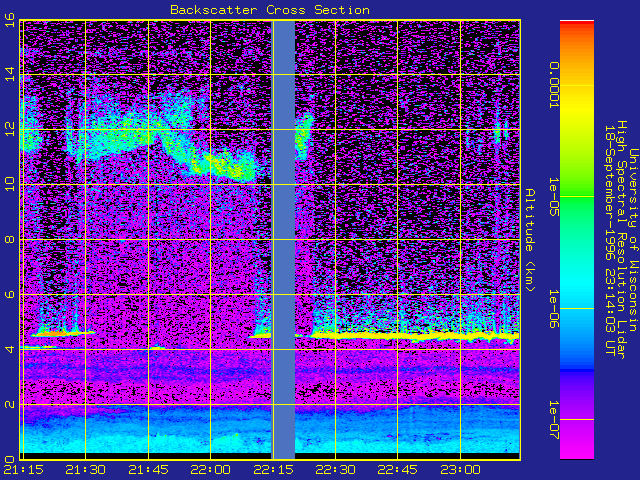Click the altitude label 10
The image size is (640, 480).
pyautogui.click(x=9, y=184)
